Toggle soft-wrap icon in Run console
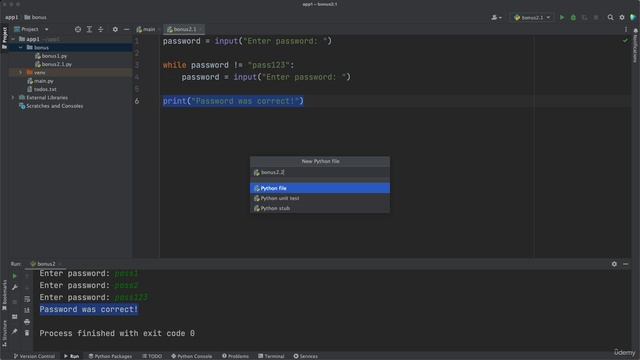The width and height of the screenshot is (640, 360). [27, 299]
